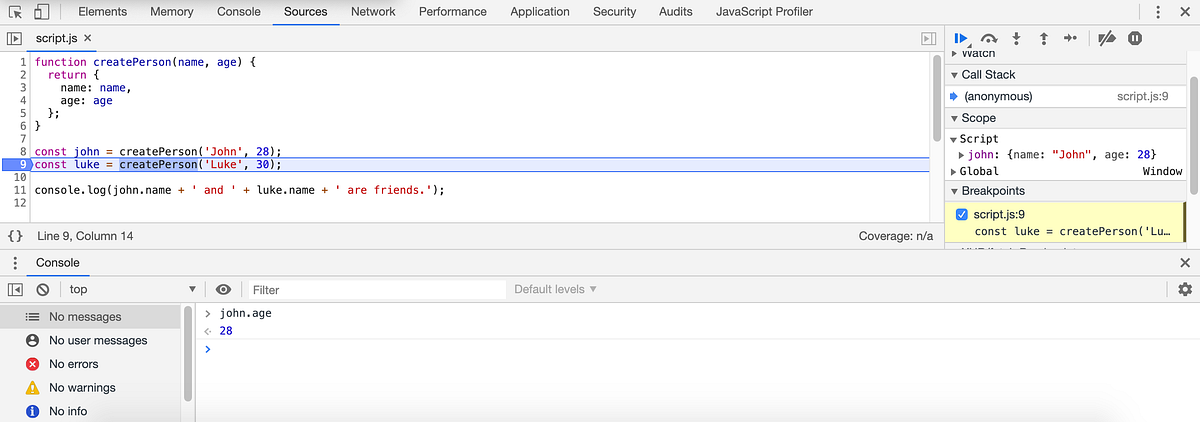Open the top execution context dropdown
This screenshot has width=1200, height=422.
coord(131,289)
